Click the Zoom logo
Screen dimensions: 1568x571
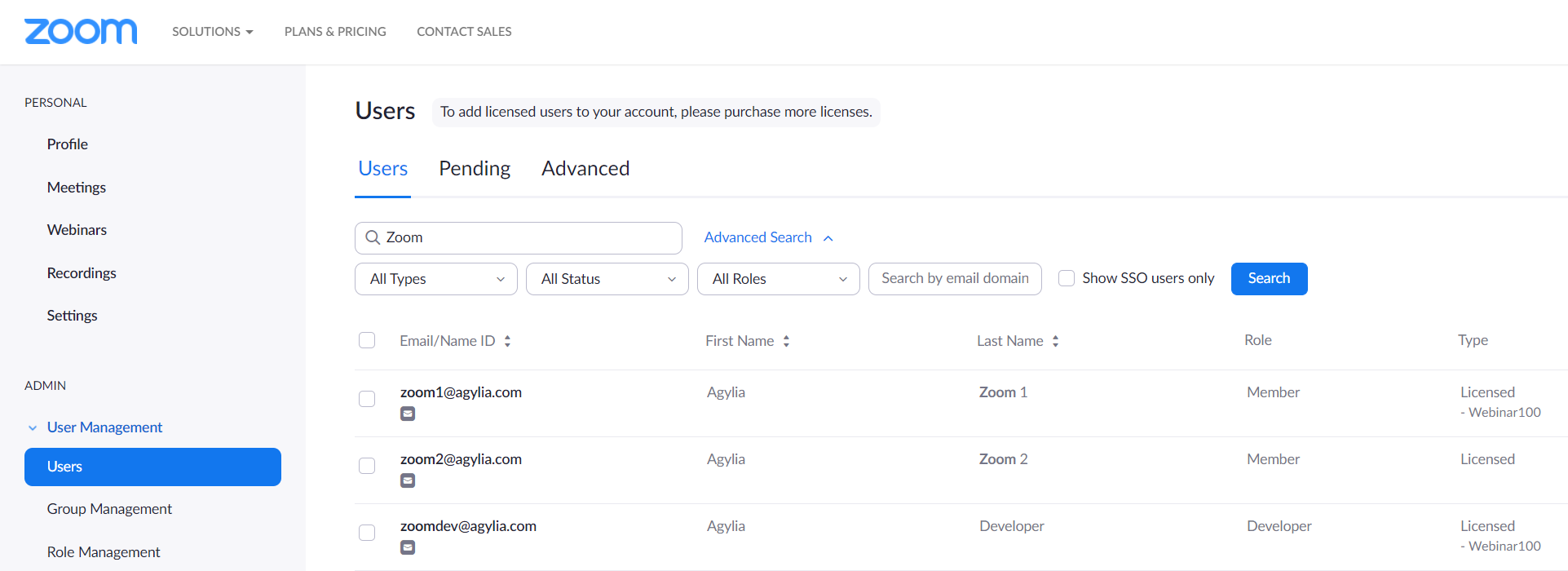point(81,31)
